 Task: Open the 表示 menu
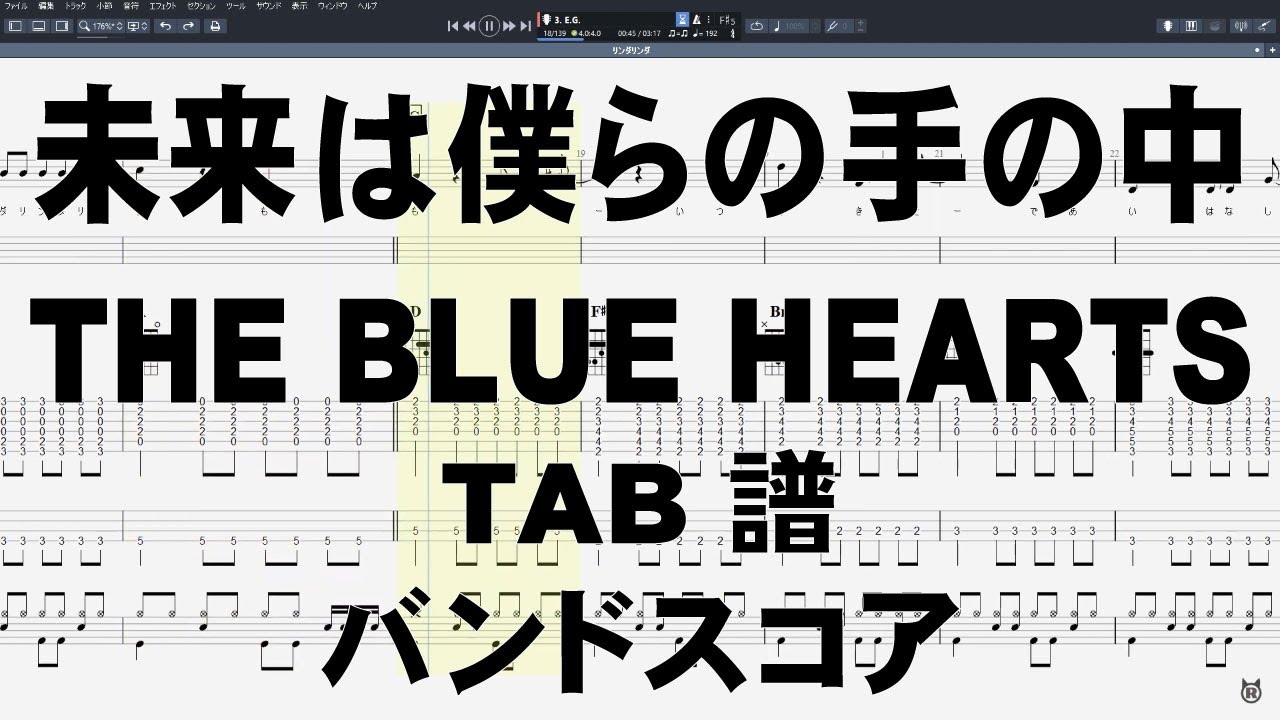(x=299, y=6)
